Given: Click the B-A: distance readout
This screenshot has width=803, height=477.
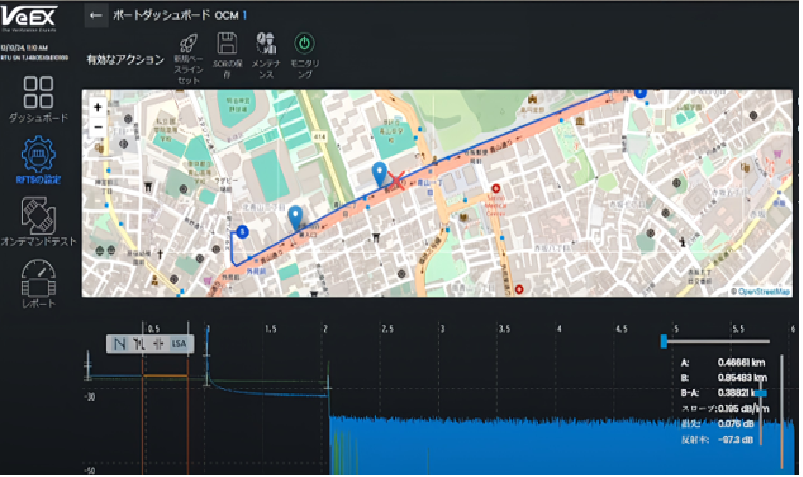Looking at the screenshot, I should (x=737, y=393).
